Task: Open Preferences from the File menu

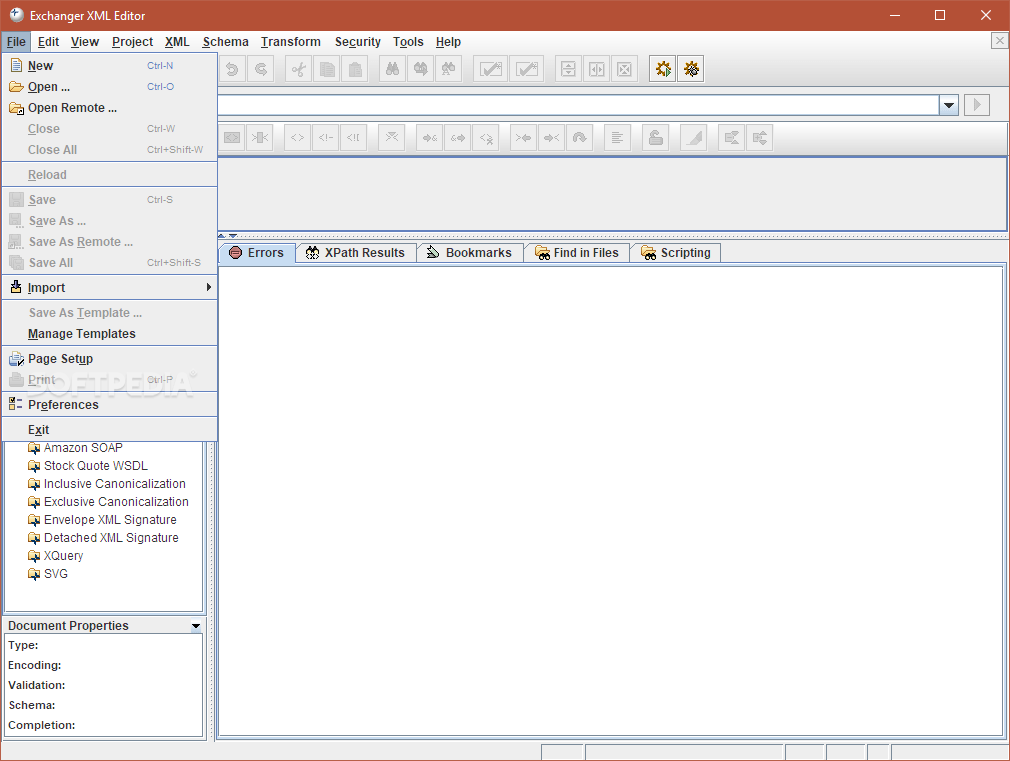Action: pyautogui.click(x=110, y=405)
